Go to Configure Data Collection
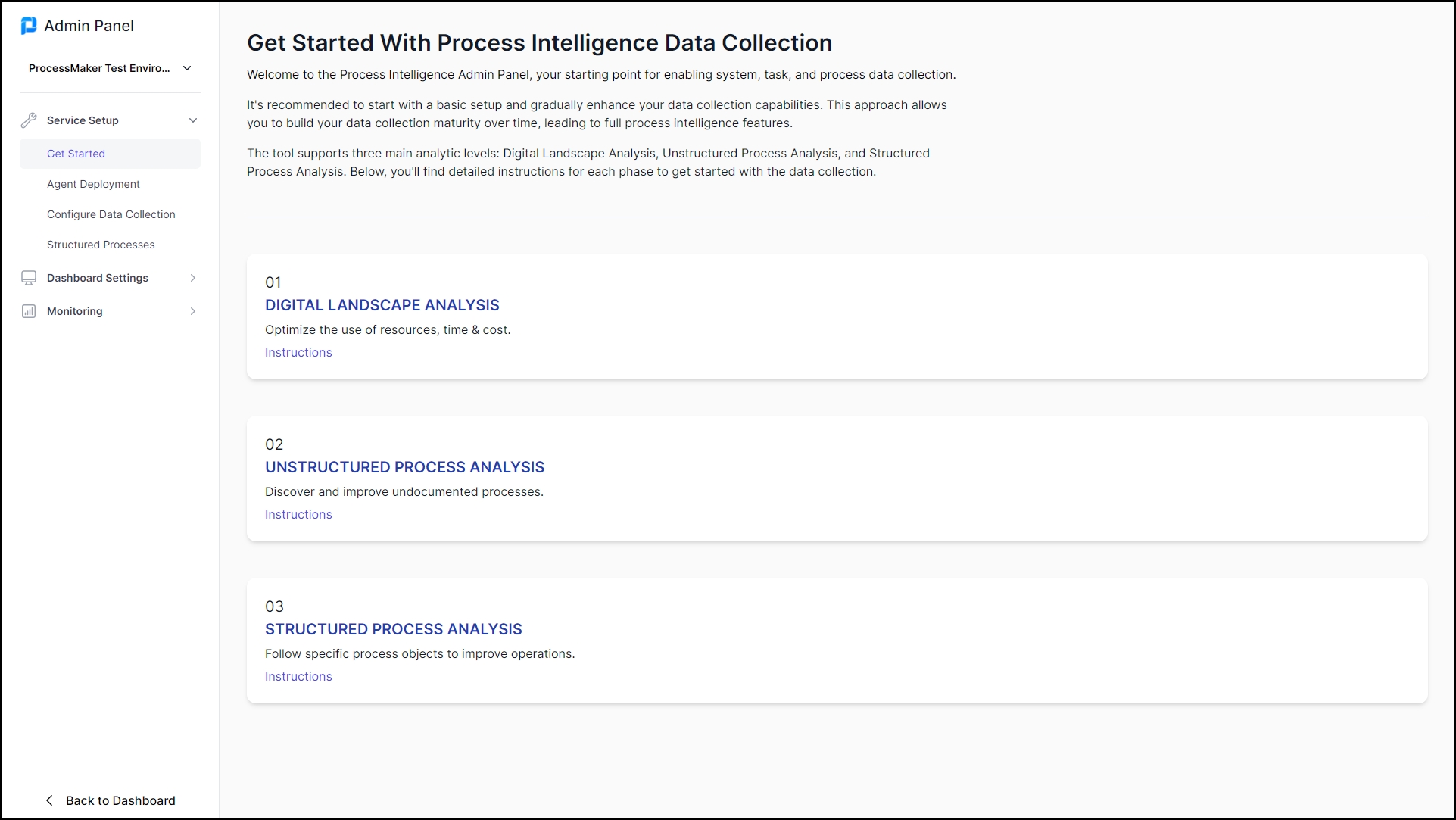Viewport: 1456px width, 820px height. click(x=111, y=214)
